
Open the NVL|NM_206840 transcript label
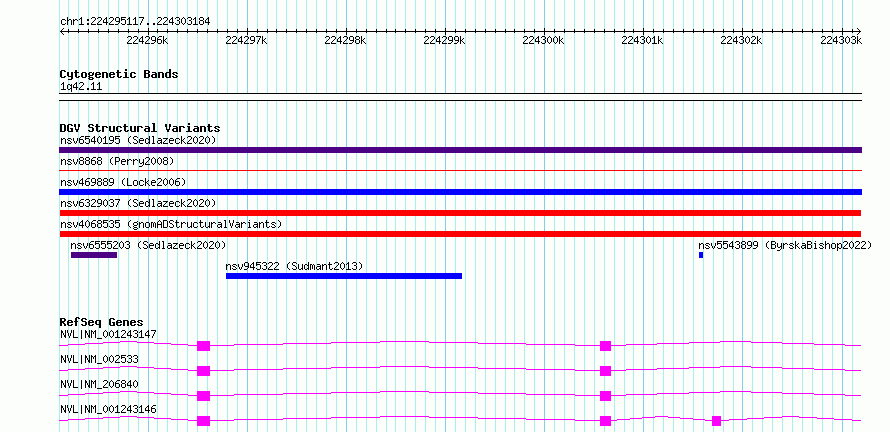coord(99,384)
